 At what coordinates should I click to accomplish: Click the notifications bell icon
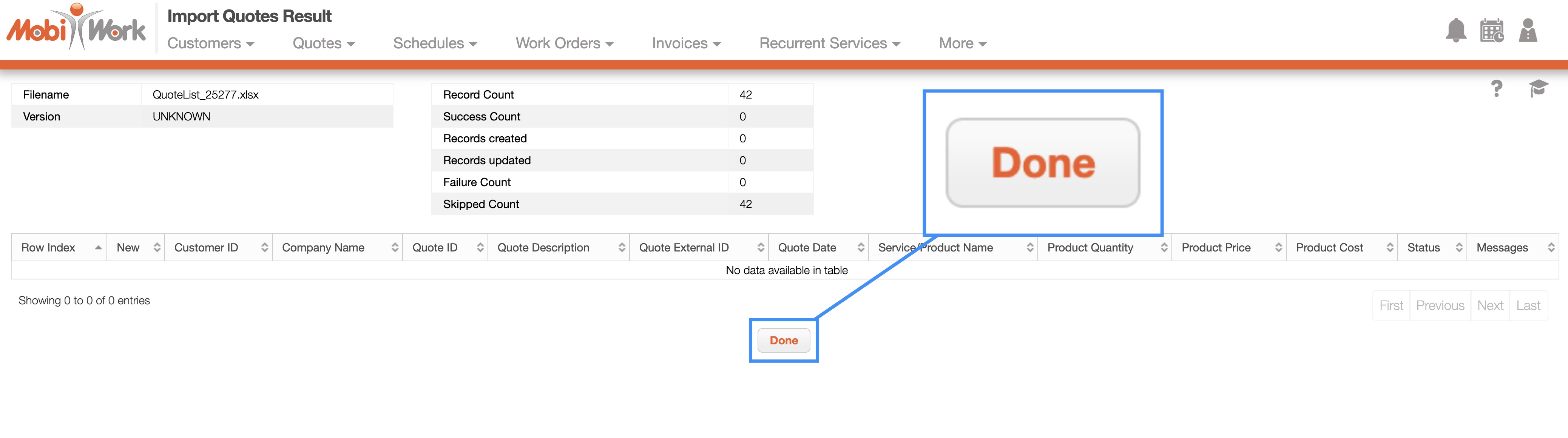point(1455,31)
